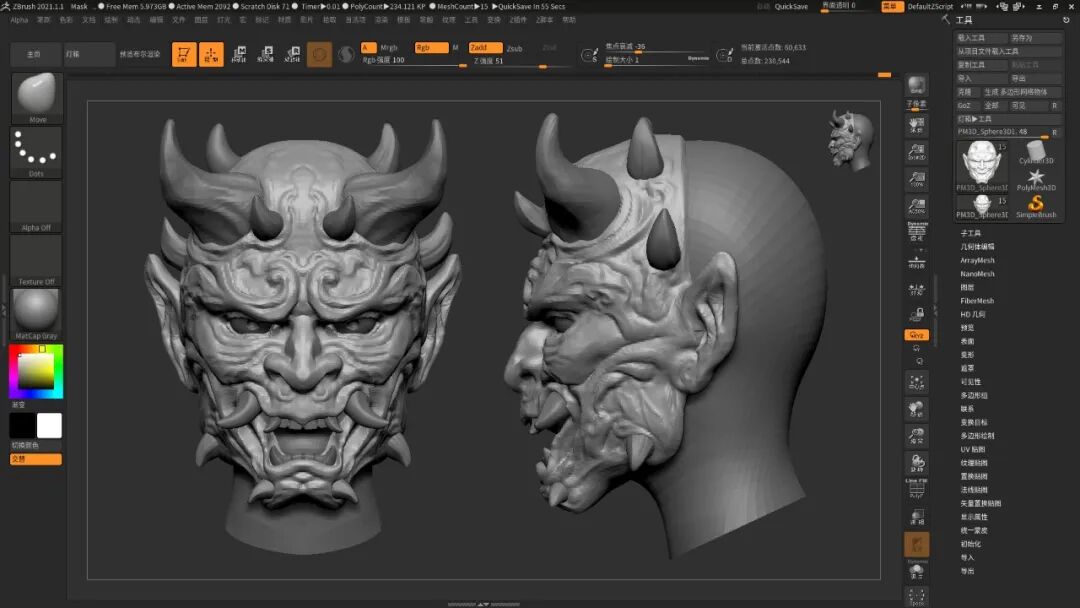Select the Rotate transform icon
Viewport: 1080px width, 608px height.
[293, 54]
